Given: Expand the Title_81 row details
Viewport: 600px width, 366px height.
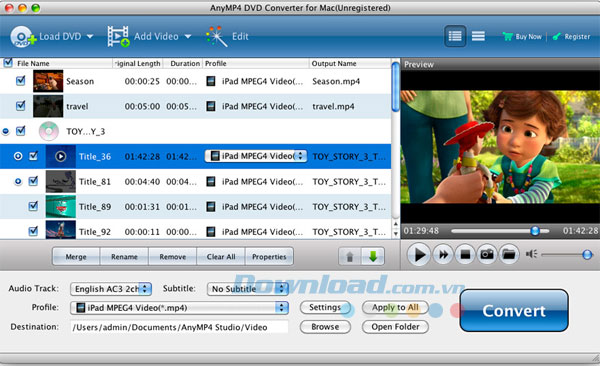Looking at the screenshot, I should click(x=18, y=181).
